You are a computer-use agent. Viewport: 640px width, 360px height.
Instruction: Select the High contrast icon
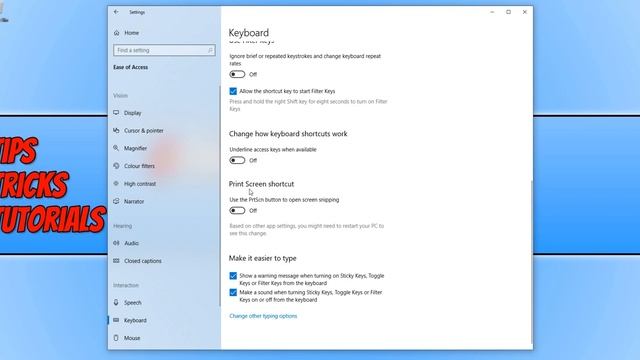coord(116,184)
